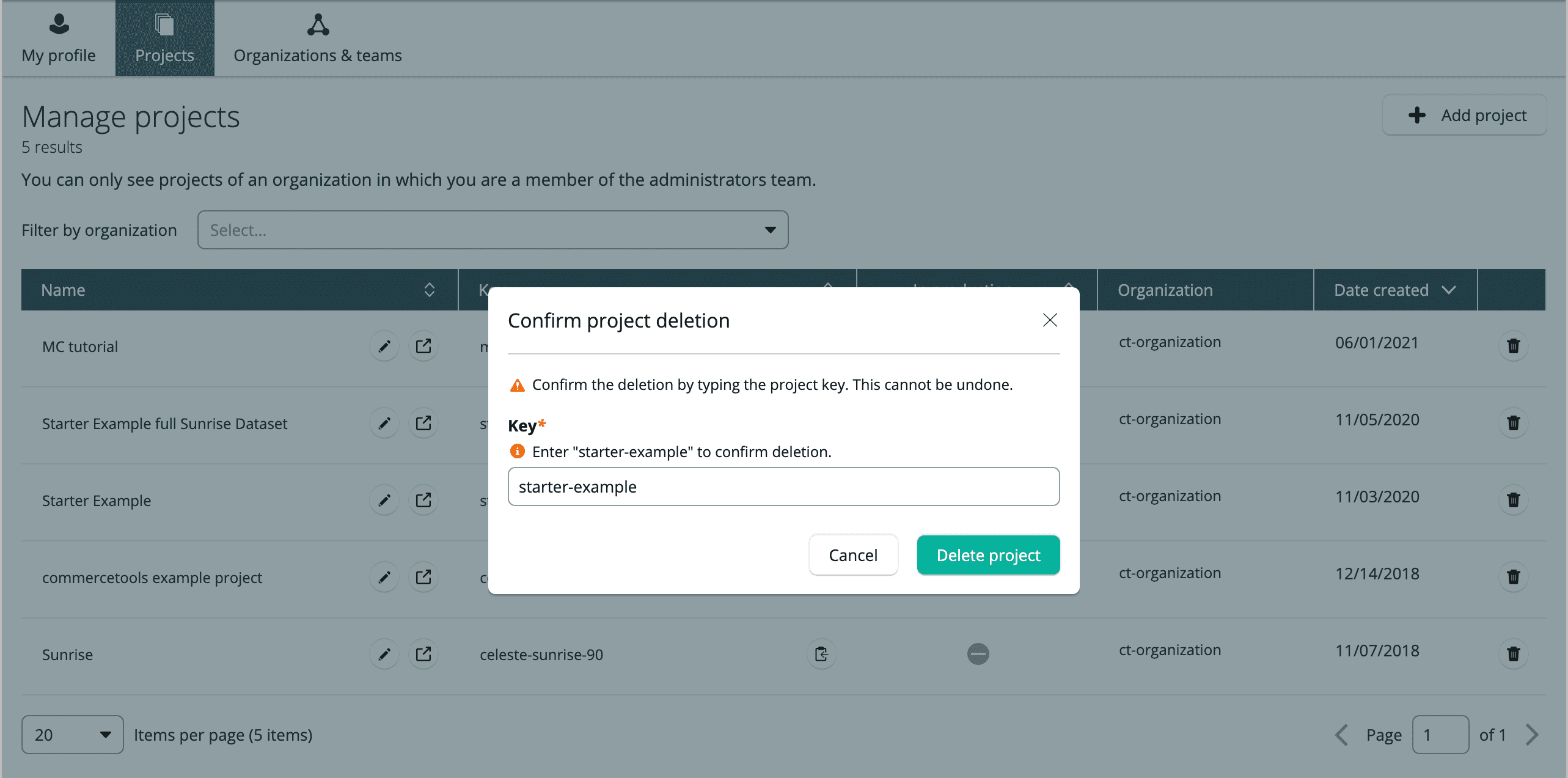This screenshot has height=778, width=1568.
Task: Go to the next page arrow
Action: pos(1531,735)
